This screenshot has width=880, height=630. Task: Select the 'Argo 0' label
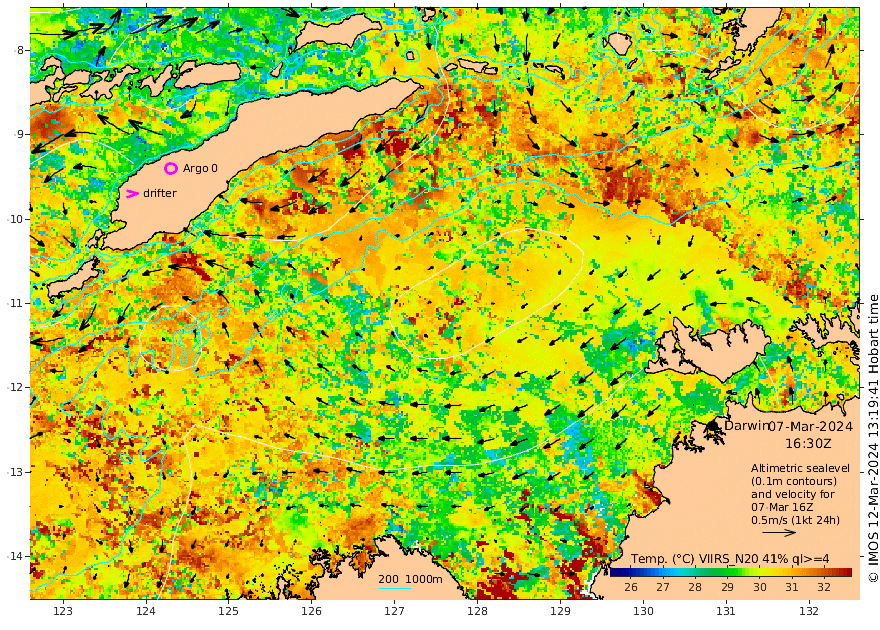[x=200, y=168]
